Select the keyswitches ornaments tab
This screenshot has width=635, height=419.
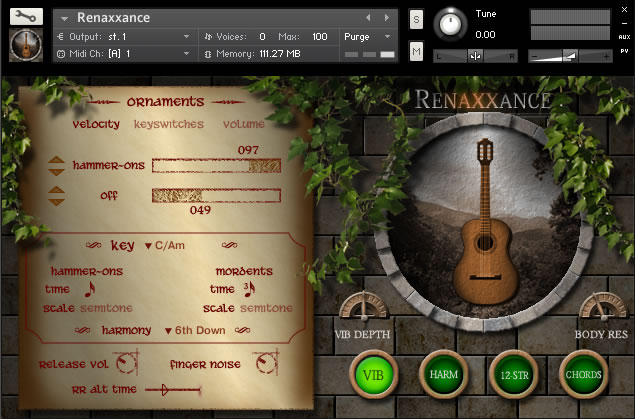tap(168, 124)
